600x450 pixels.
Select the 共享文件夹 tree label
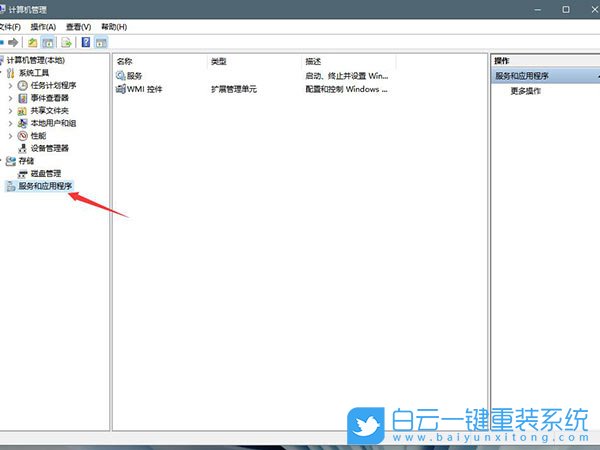tap(49, 111)
